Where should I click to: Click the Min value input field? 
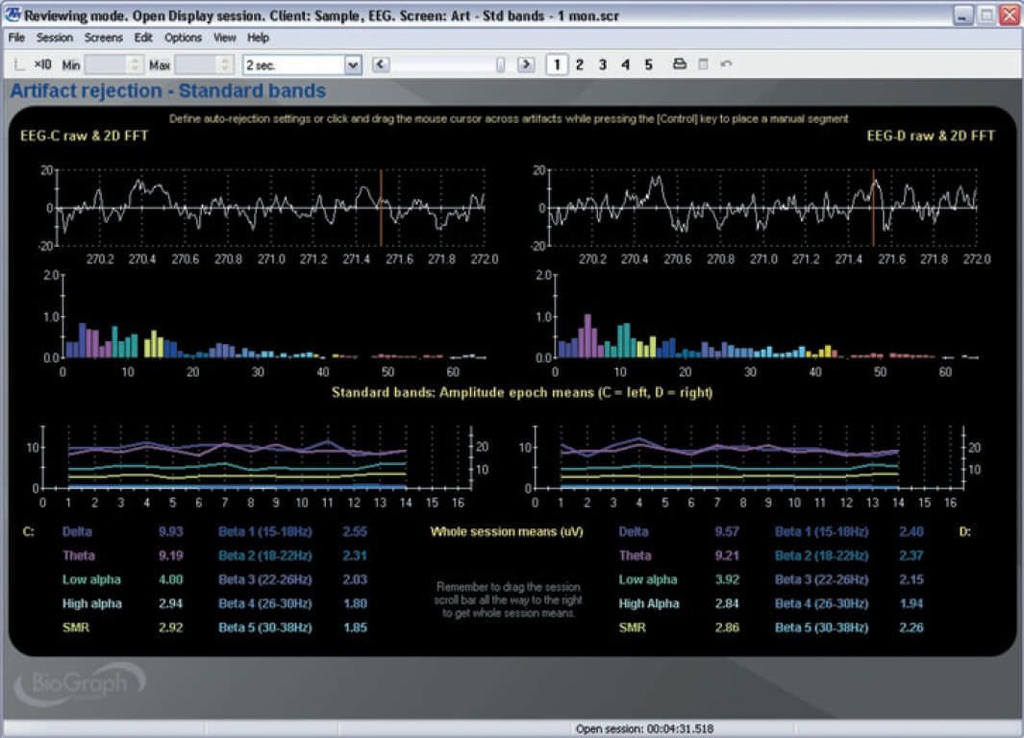(x=107, y=65)
